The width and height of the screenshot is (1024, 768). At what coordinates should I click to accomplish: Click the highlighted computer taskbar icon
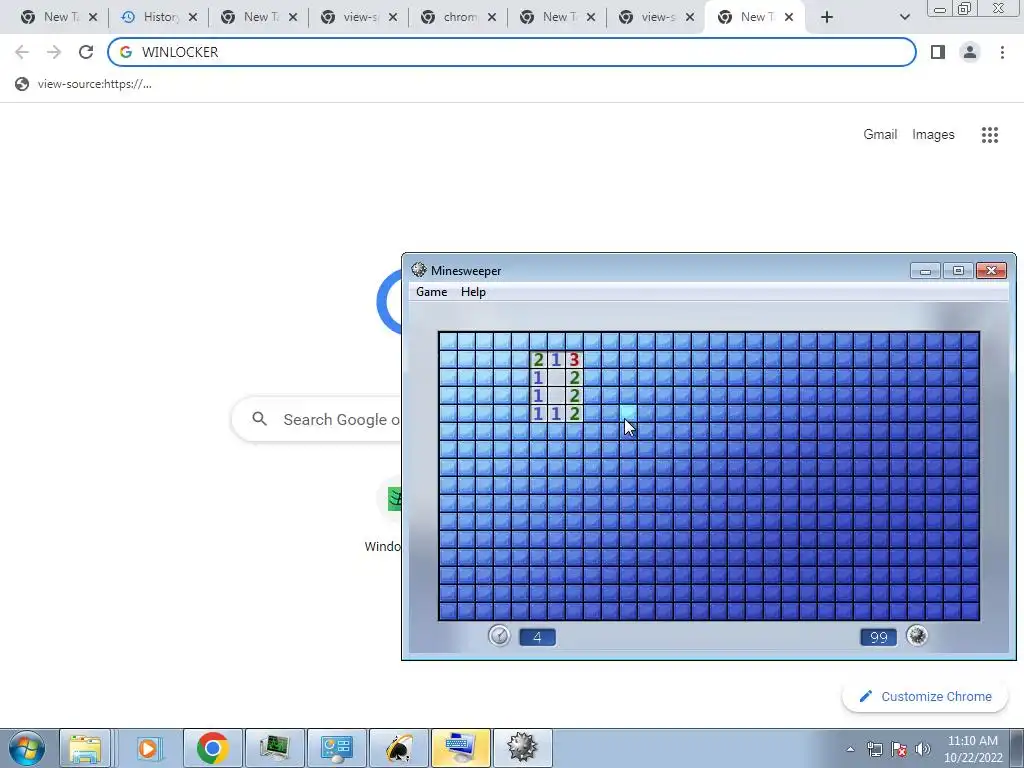coord(460,748)
